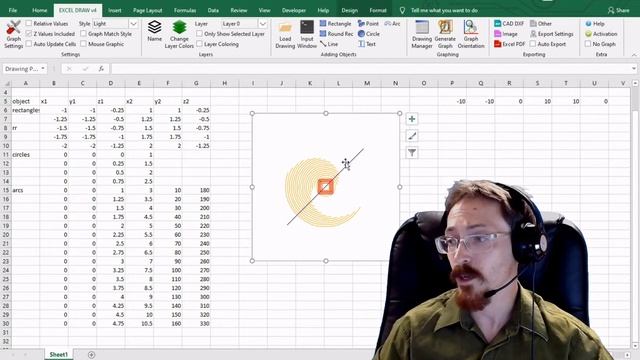Screen dimensions: 640x360
Task: Click chart elements plus button
Action: coord(412,119)
